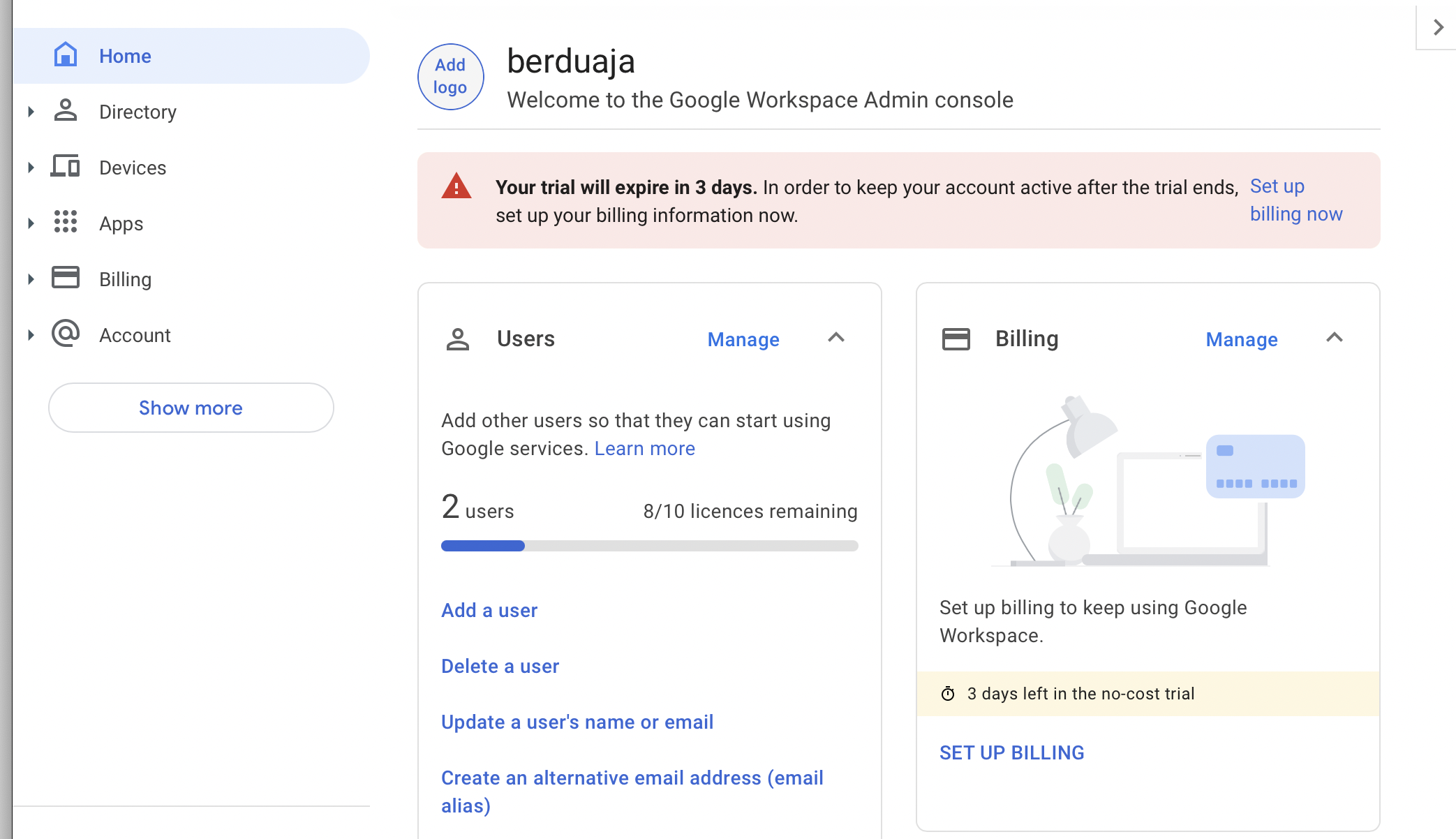Collapse the Billing card chevron
Screen dimensions: 1456x839
1335,338
